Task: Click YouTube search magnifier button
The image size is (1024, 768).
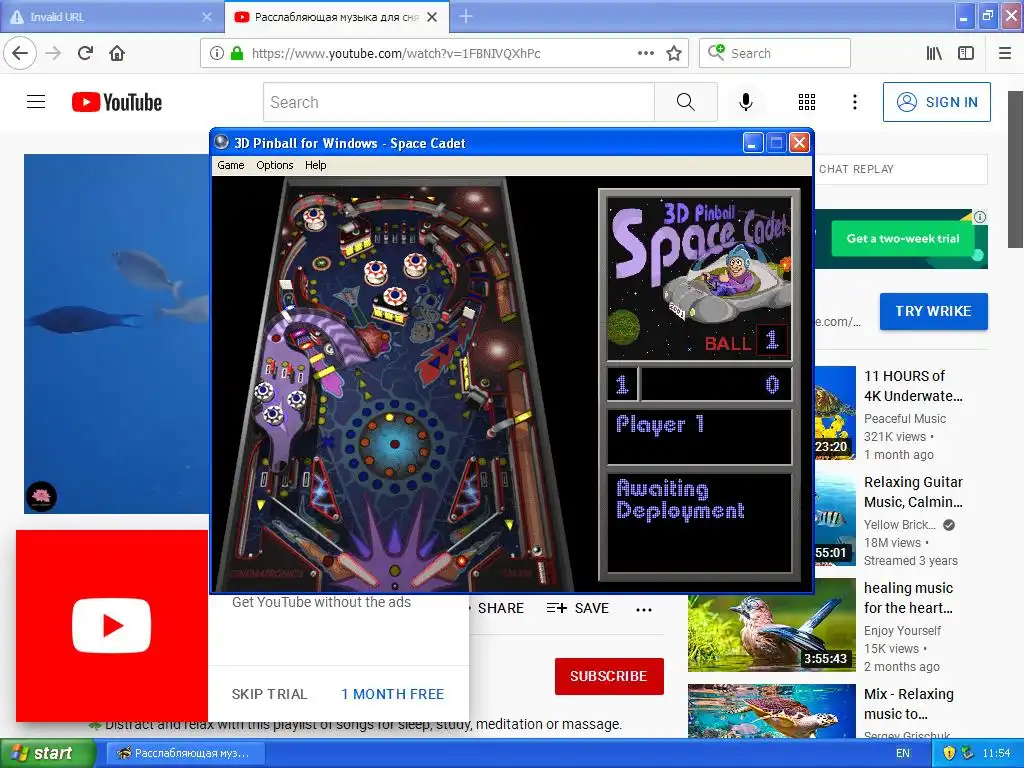Action: (686, 102)
